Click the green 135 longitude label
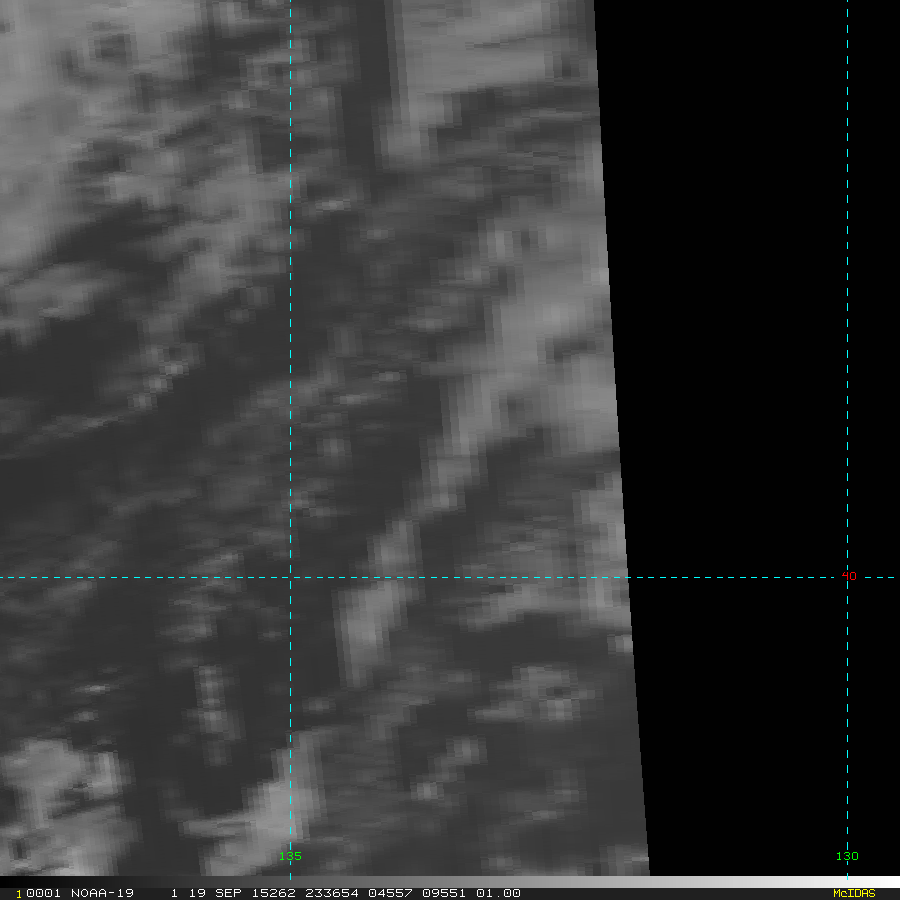 [x=290, y=856]
